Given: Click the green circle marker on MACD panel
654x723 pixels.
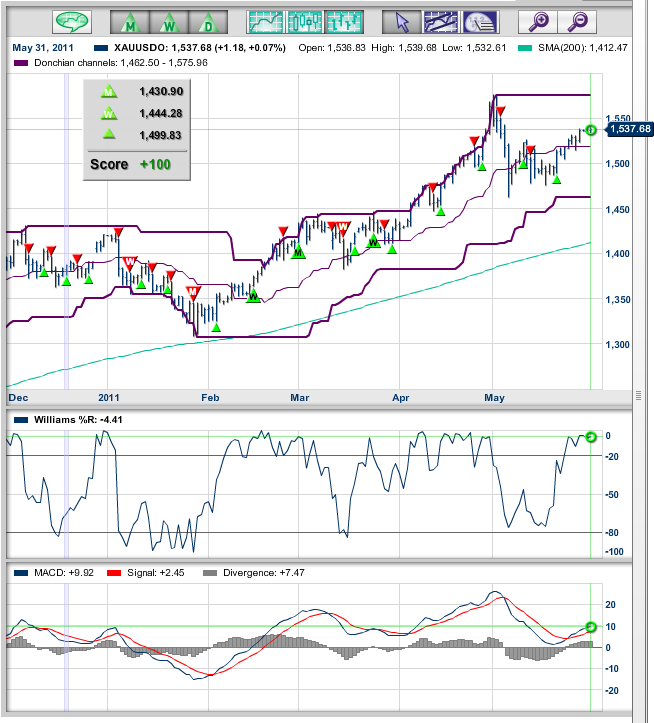Looking at the screenshot, I should [590, 627].
